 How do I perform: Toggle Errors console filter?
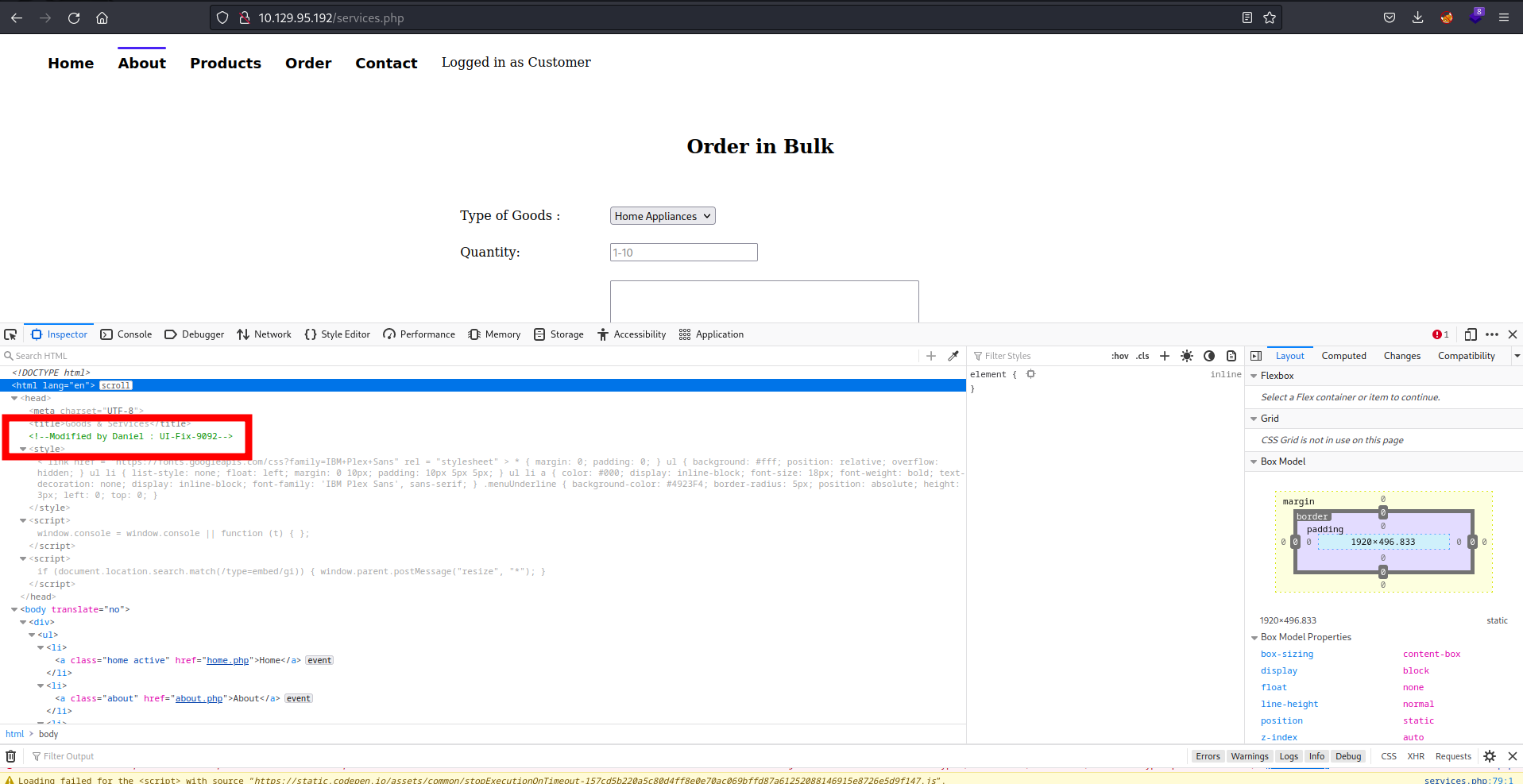tap(1208, 756)
